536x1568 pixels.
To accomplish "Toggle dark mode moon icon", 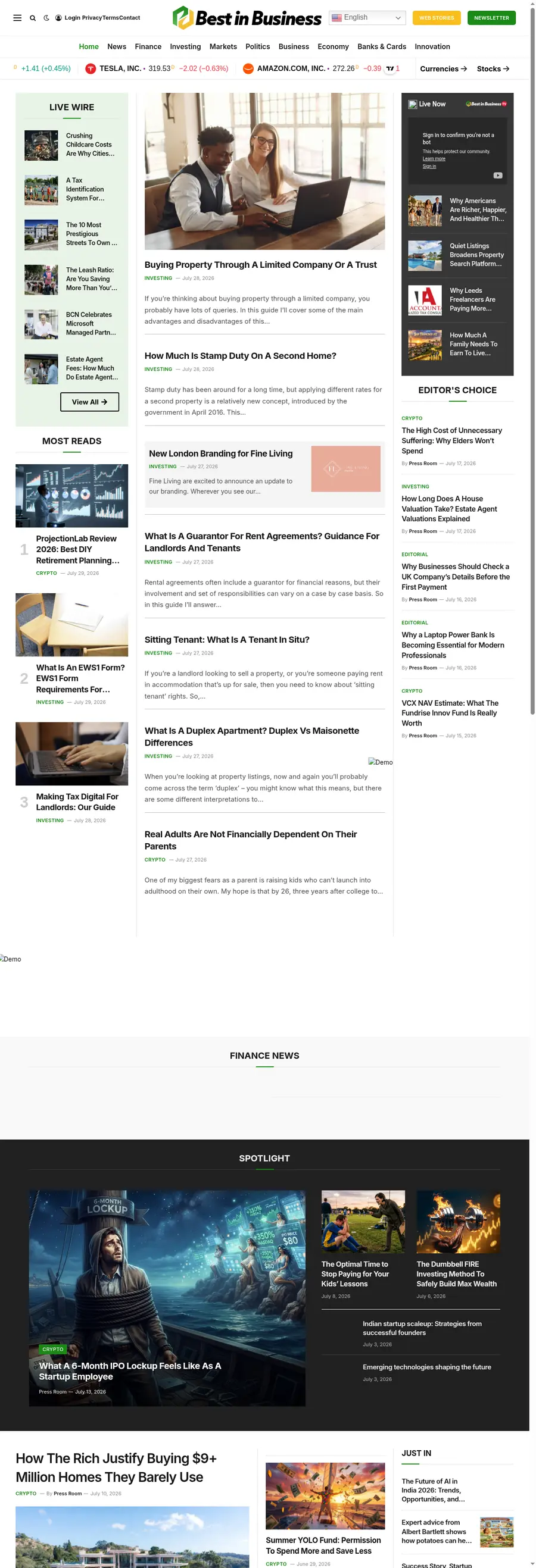I will coord(47,18).
